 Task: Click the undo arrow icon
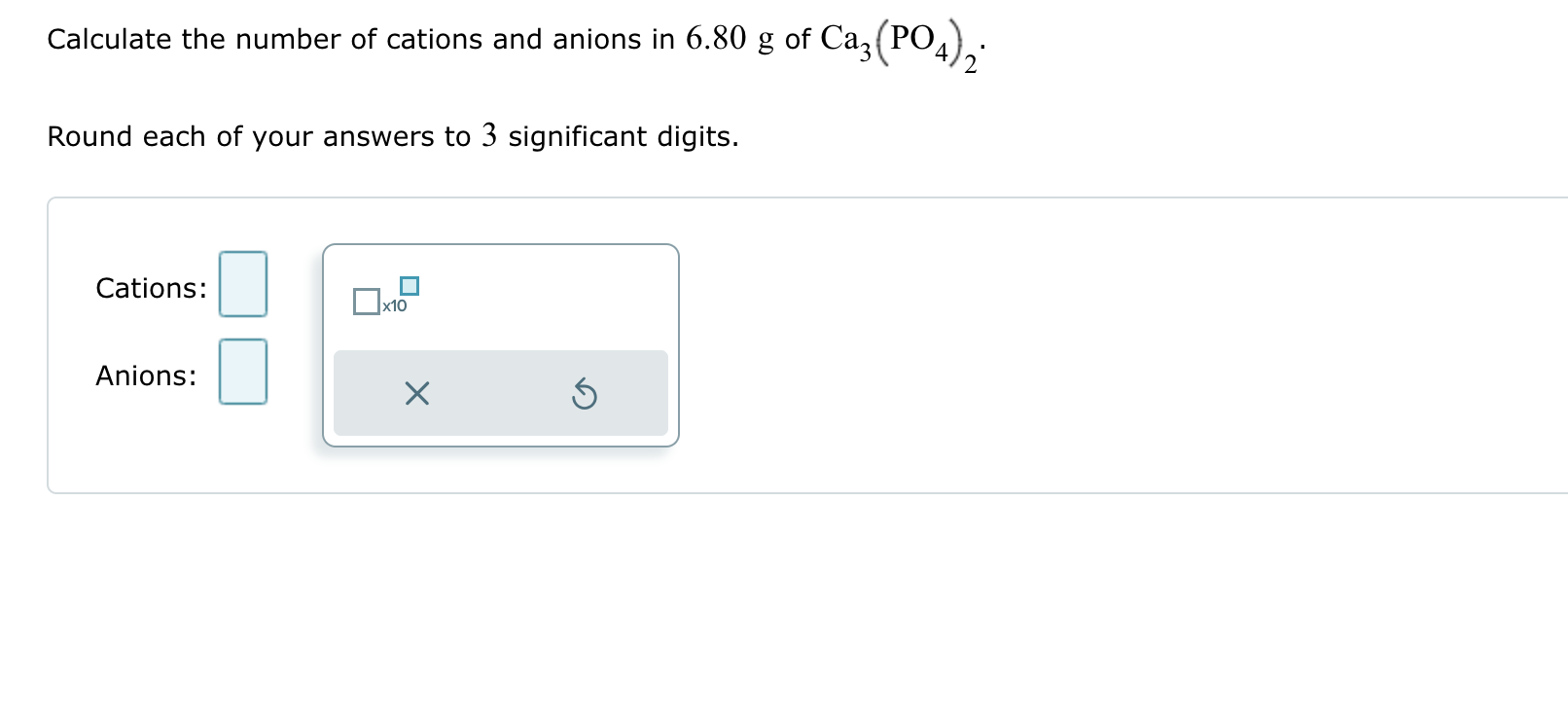582,393
